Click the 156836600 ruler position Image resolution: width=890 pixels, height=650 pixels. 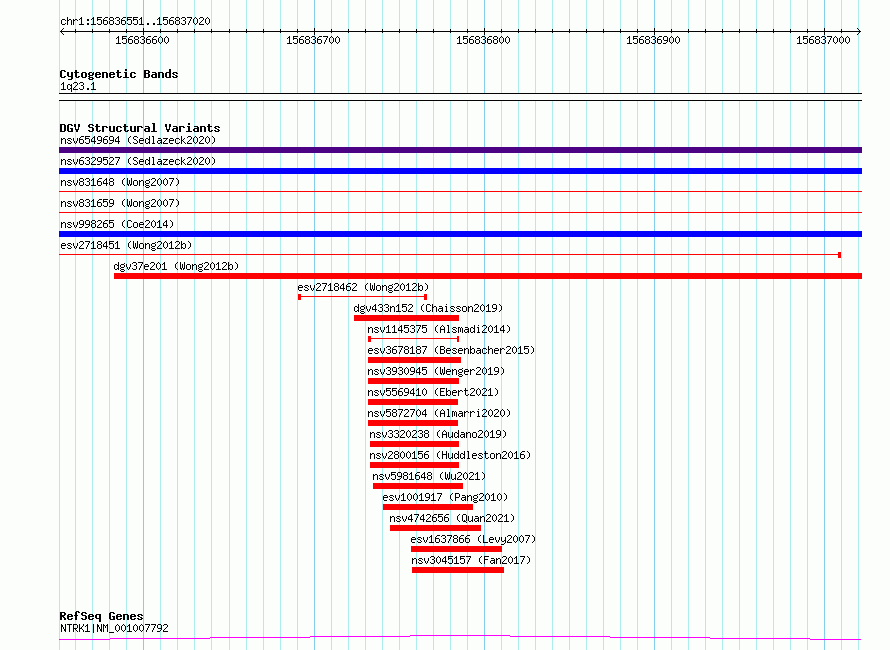click(x=142, y=40)
